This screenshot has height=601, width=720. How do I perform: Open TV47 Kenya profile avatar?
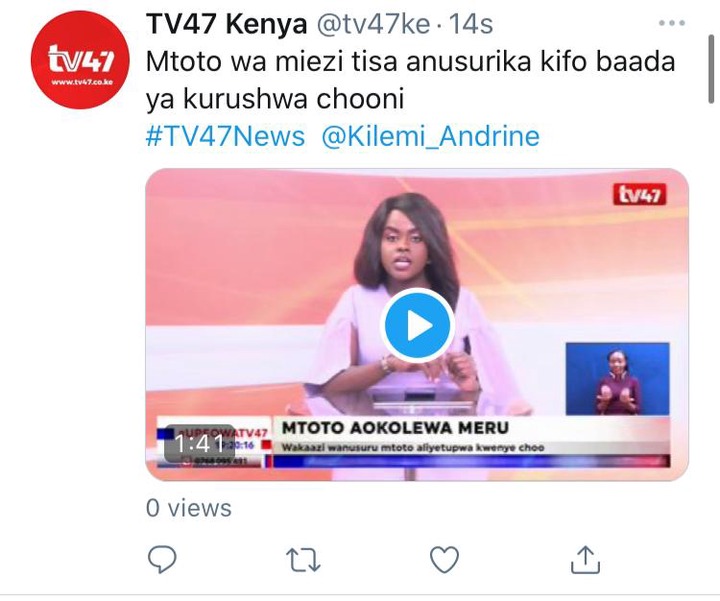(x=80, y=60)
